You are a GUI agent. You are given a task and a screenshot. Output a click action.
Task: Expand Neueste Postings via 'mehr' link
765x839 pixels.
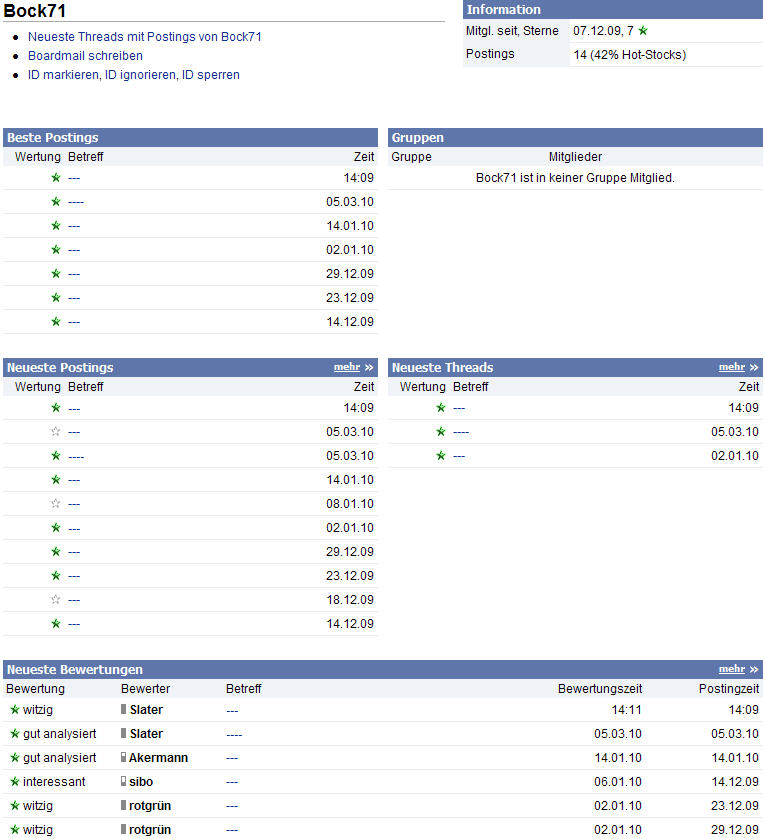click(x=346, y=368)
